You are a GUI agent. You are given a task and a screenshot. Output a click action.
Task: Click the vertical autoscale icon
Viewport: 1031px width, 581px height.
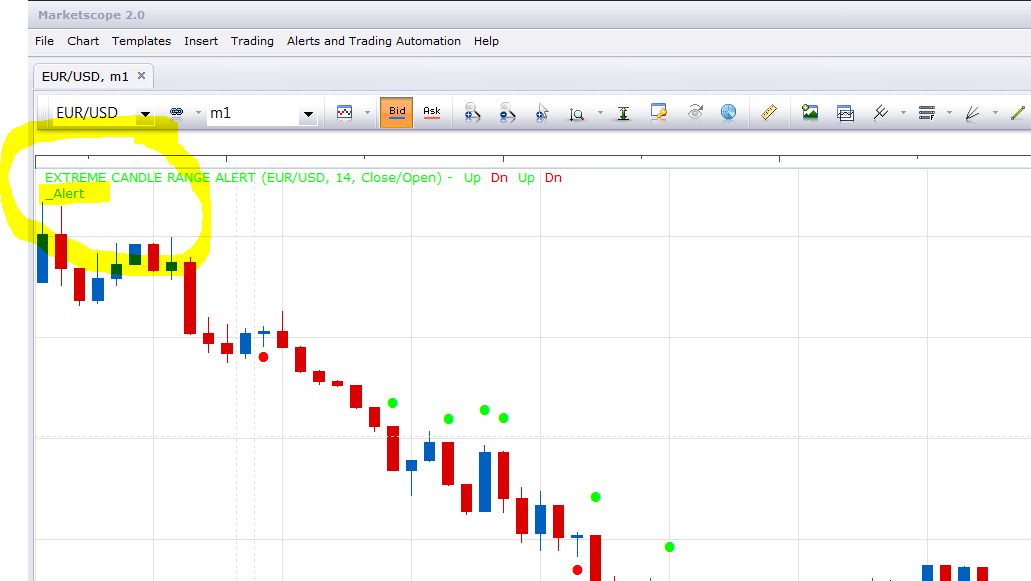[623, 113]
